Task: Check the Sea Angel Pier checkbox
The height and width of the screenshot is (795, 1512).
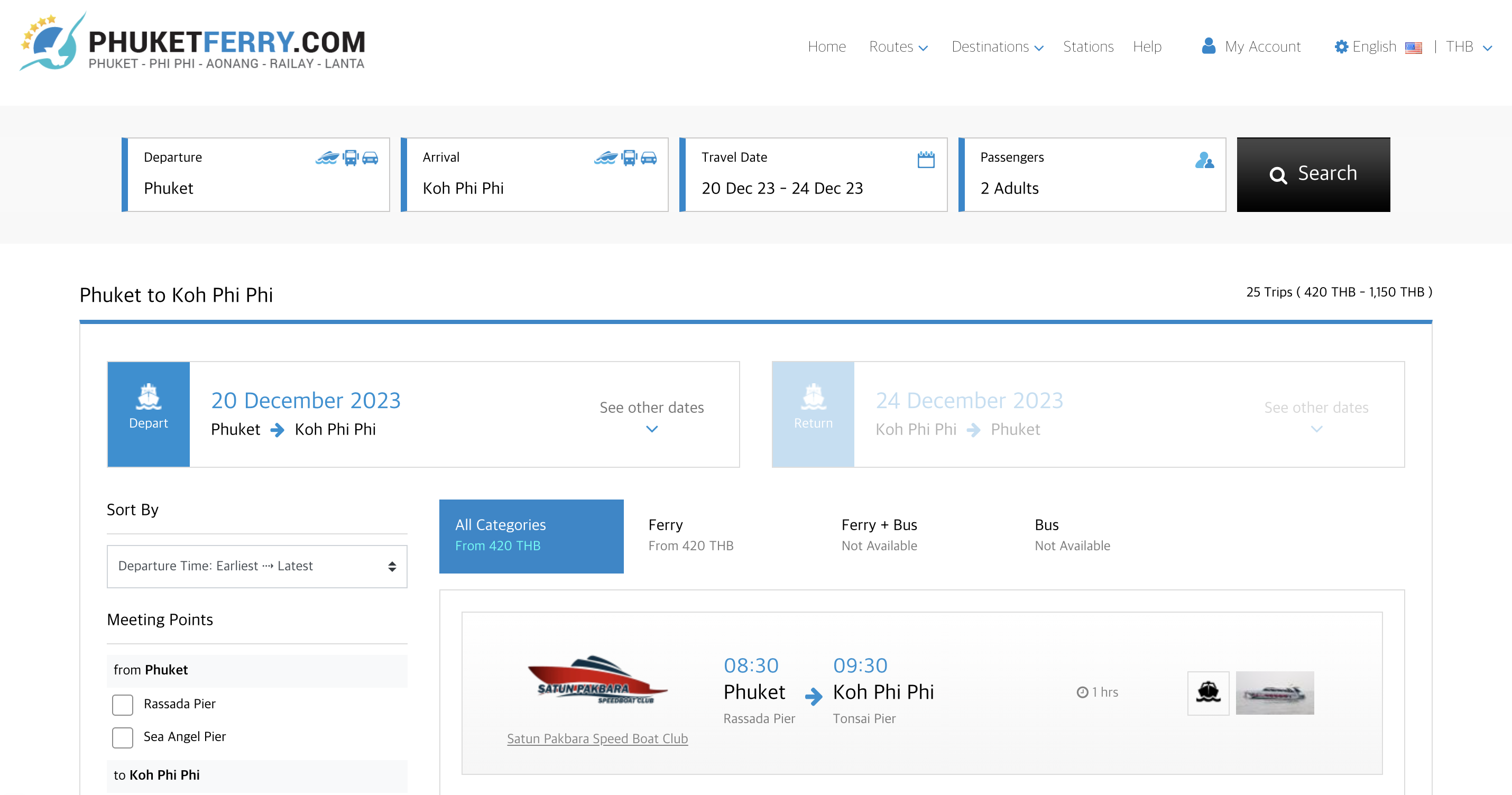Action: (x=123, y=737)
